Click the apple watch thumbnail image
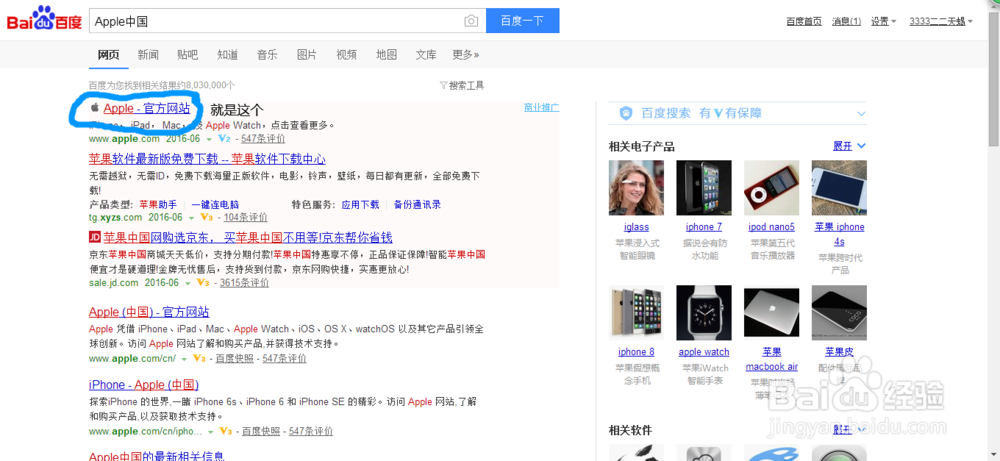Screen dimensions: 1000x461 pos(704,313)
